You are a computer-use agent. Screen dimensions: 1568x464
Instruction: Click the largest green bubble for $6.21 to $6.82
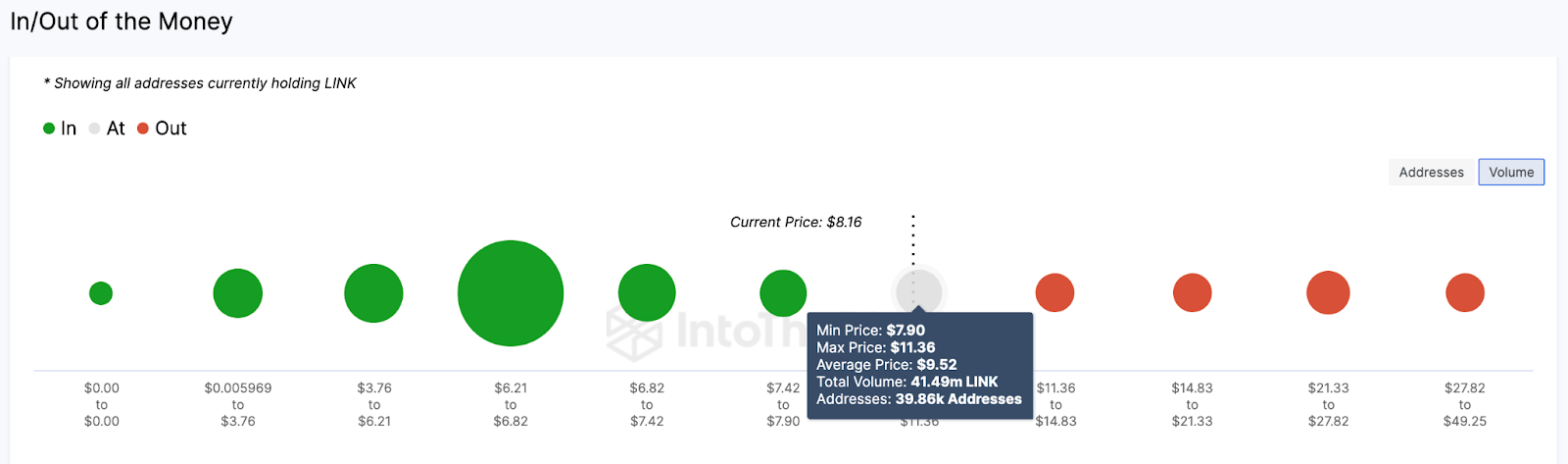pos(511,293)
